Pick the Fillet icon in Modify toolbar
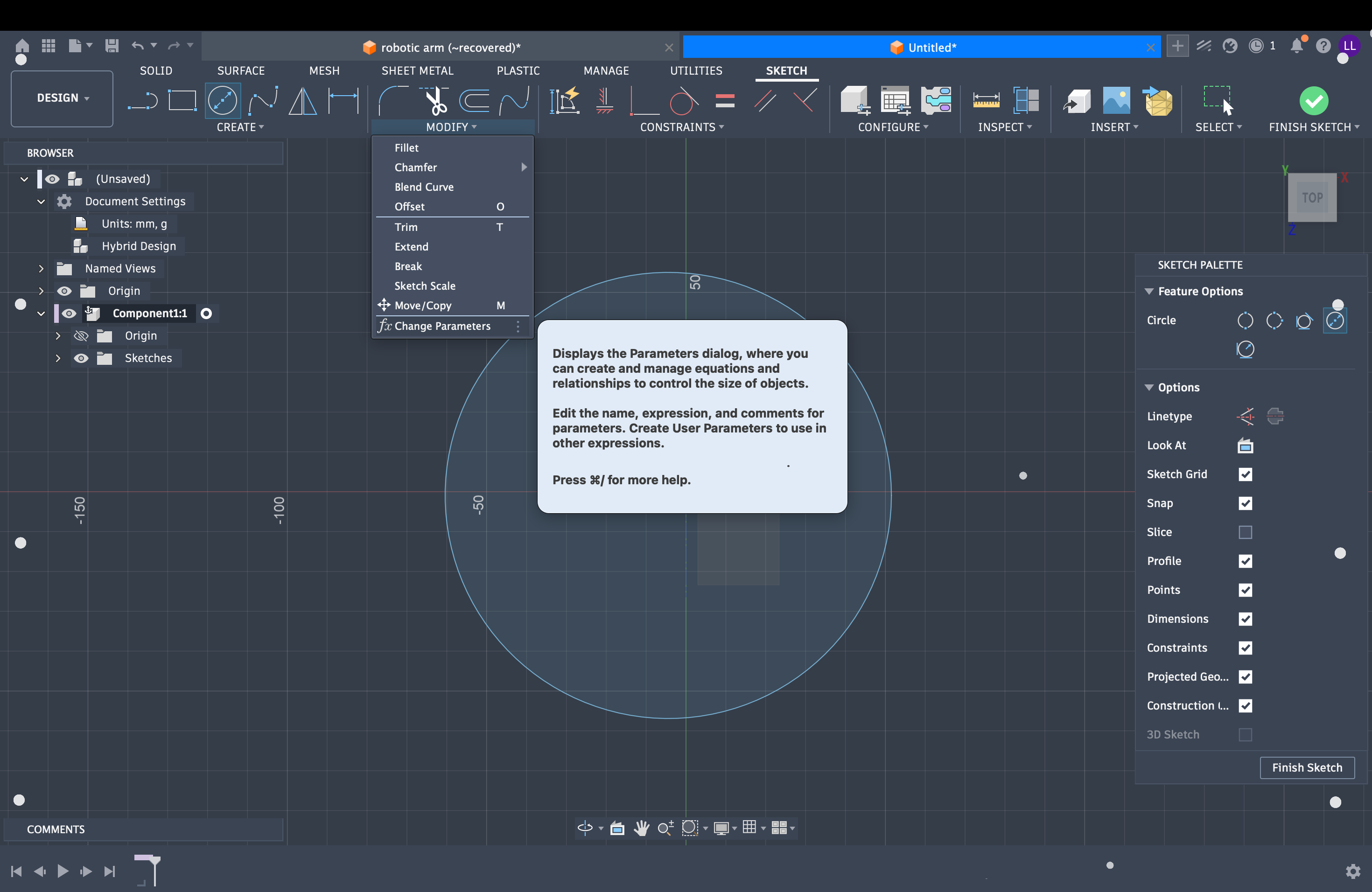The image size is (1372, 892). click(x=394, y=101)
